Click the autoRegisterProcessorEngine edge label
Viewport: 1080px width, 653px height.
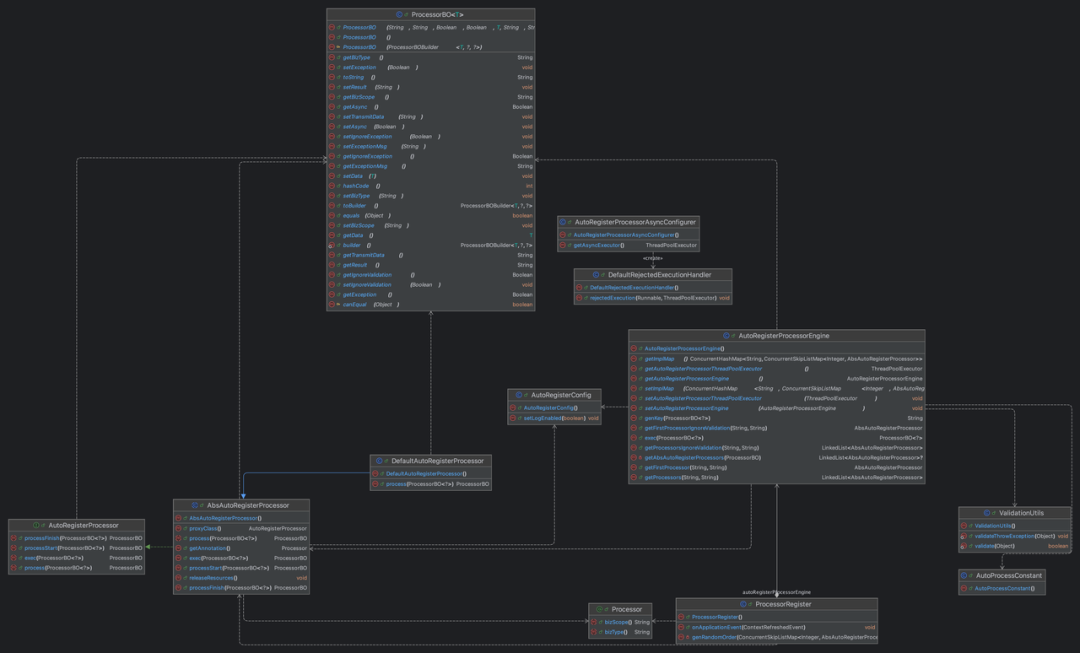[776, 592]
